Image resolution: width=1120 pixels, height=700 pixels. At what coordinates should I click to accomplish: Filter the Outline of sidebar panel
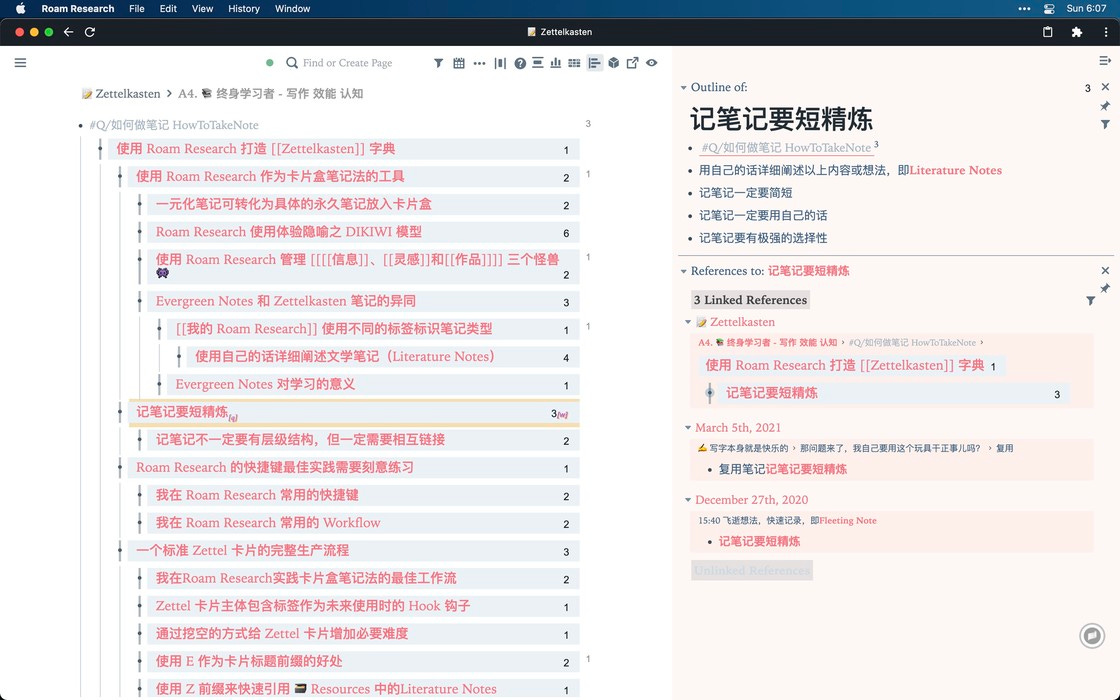1105,124
